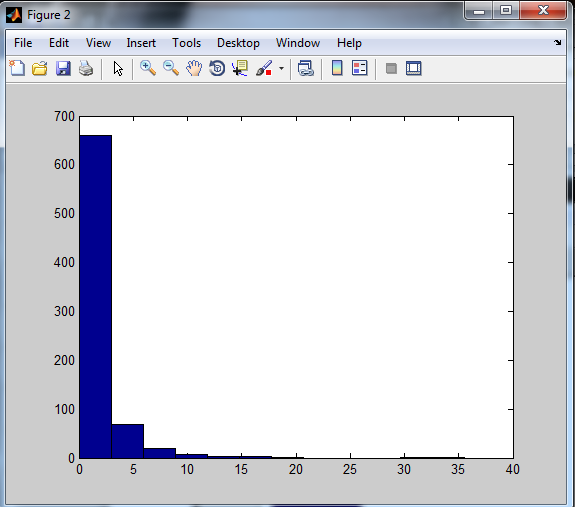
Task: Activate the Brush data tool
Action: click(264, 68)
